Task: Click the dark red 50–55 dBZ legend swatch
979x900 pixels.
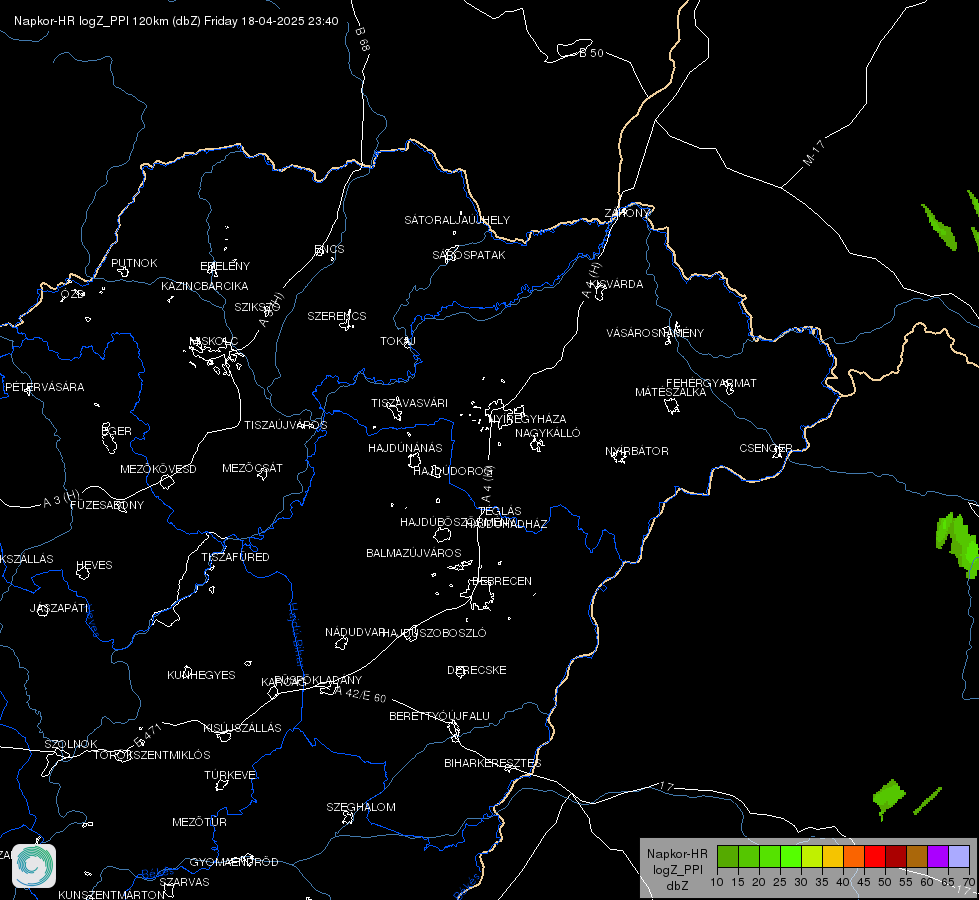Action: 896,857
